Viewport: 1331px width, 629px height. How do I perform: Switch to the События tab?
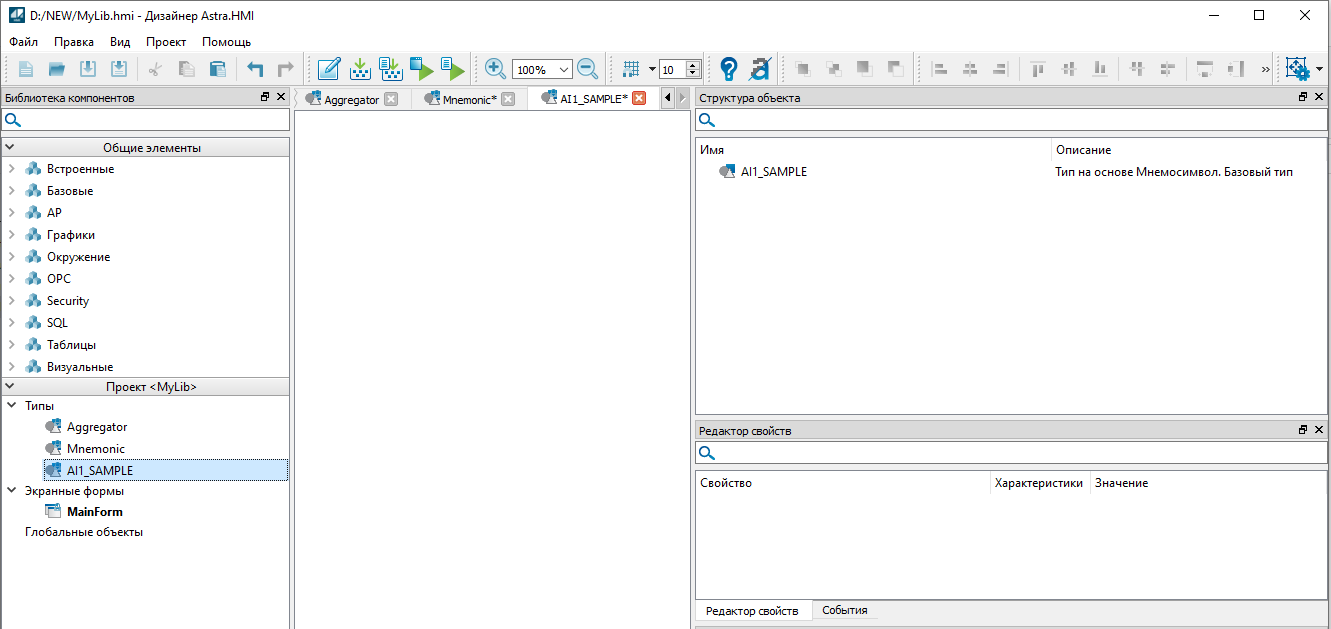(x=844, y=610)
